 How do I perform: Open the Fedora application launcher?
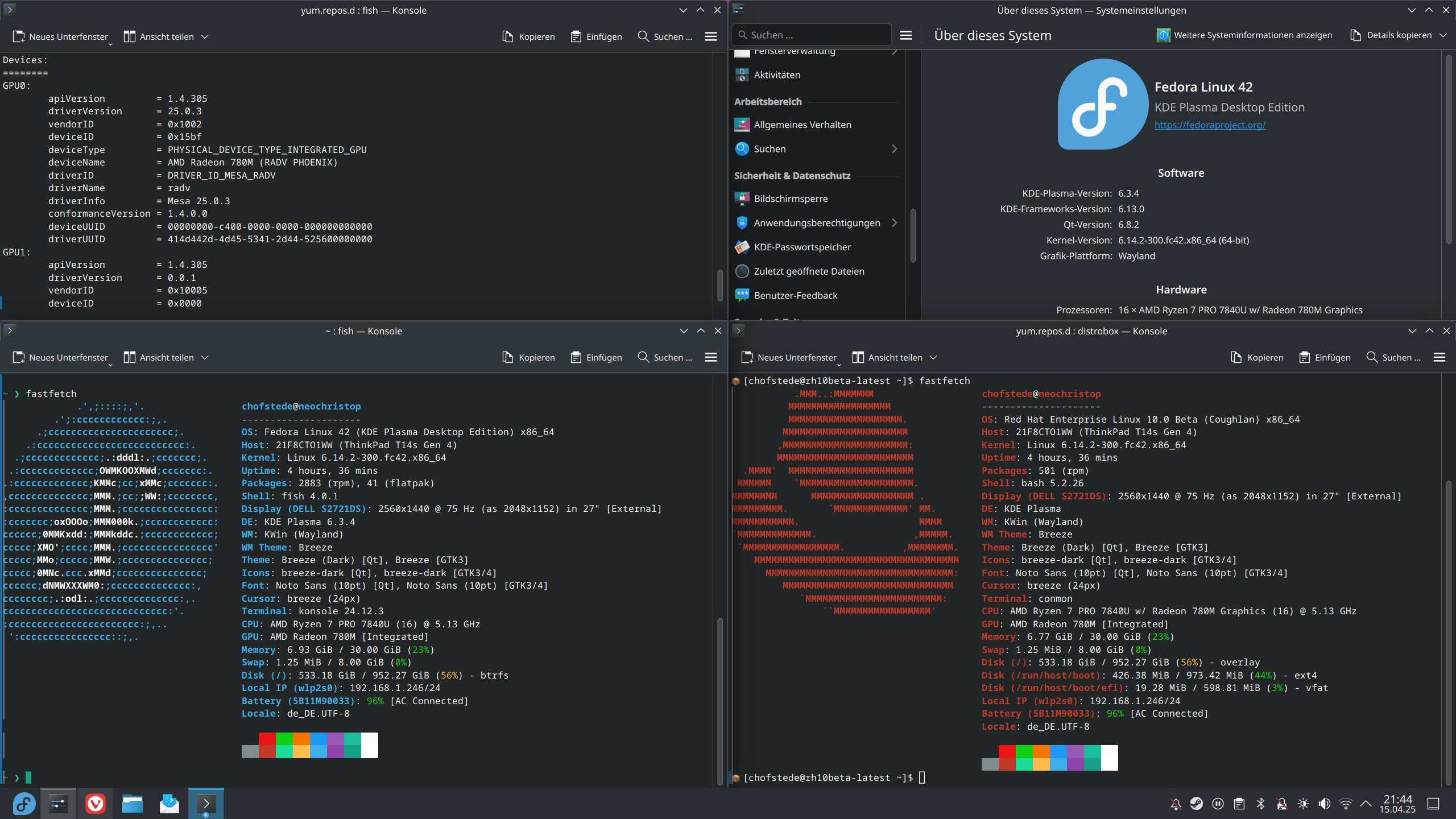24,804
